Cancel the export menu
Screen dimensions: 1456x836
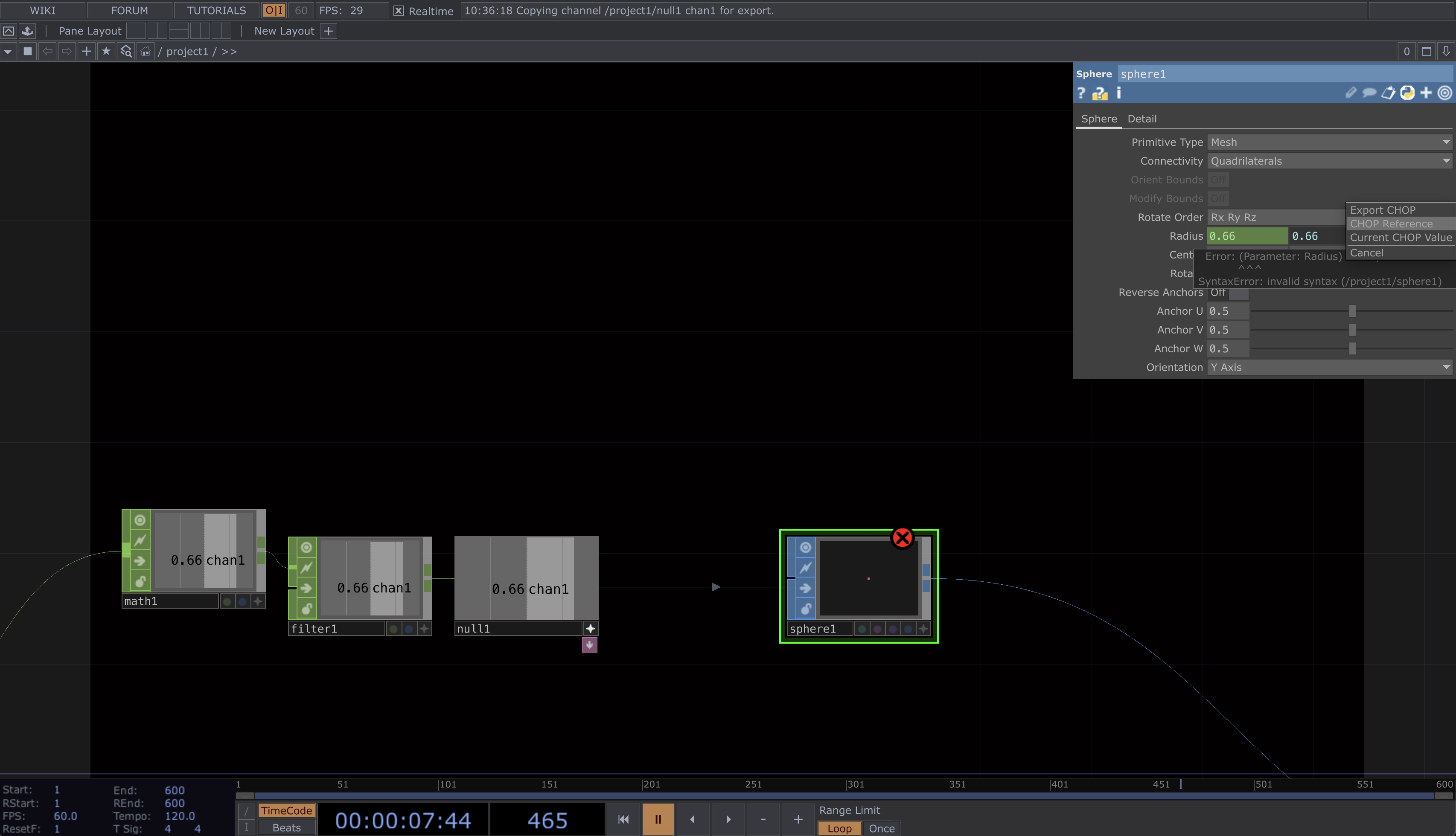coord(1367,253)
